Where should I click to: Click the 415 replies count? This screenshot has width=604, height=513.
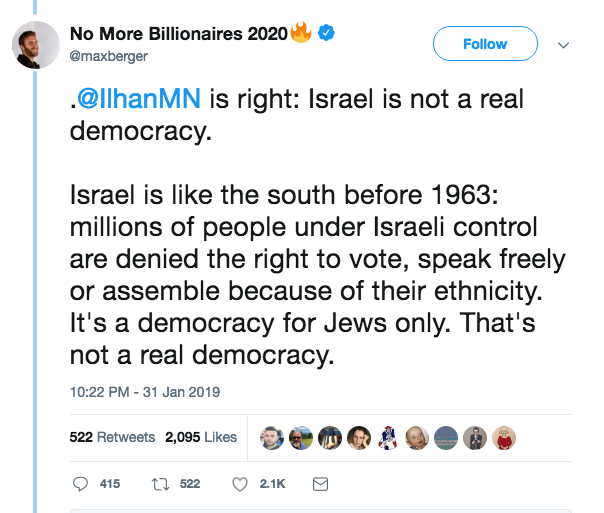click(x=110, y=484)
